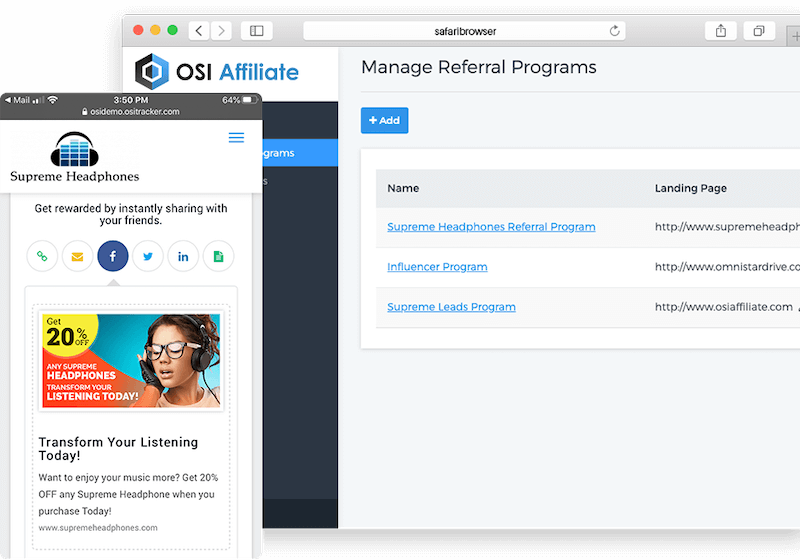Toggle the Safari sidebar panel

[256, 31]
